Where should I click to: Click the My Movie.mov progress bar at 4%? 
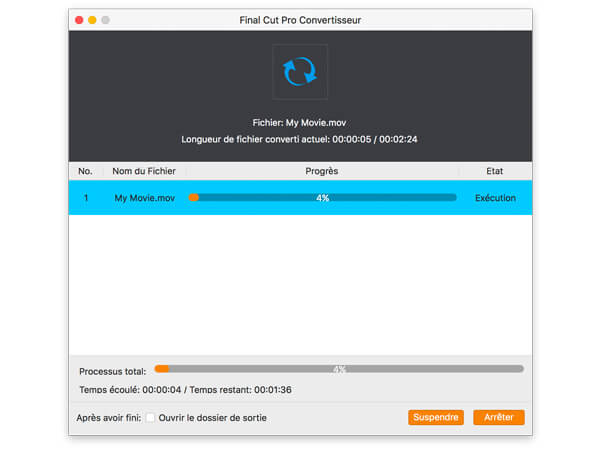click(x=323, y=197)
